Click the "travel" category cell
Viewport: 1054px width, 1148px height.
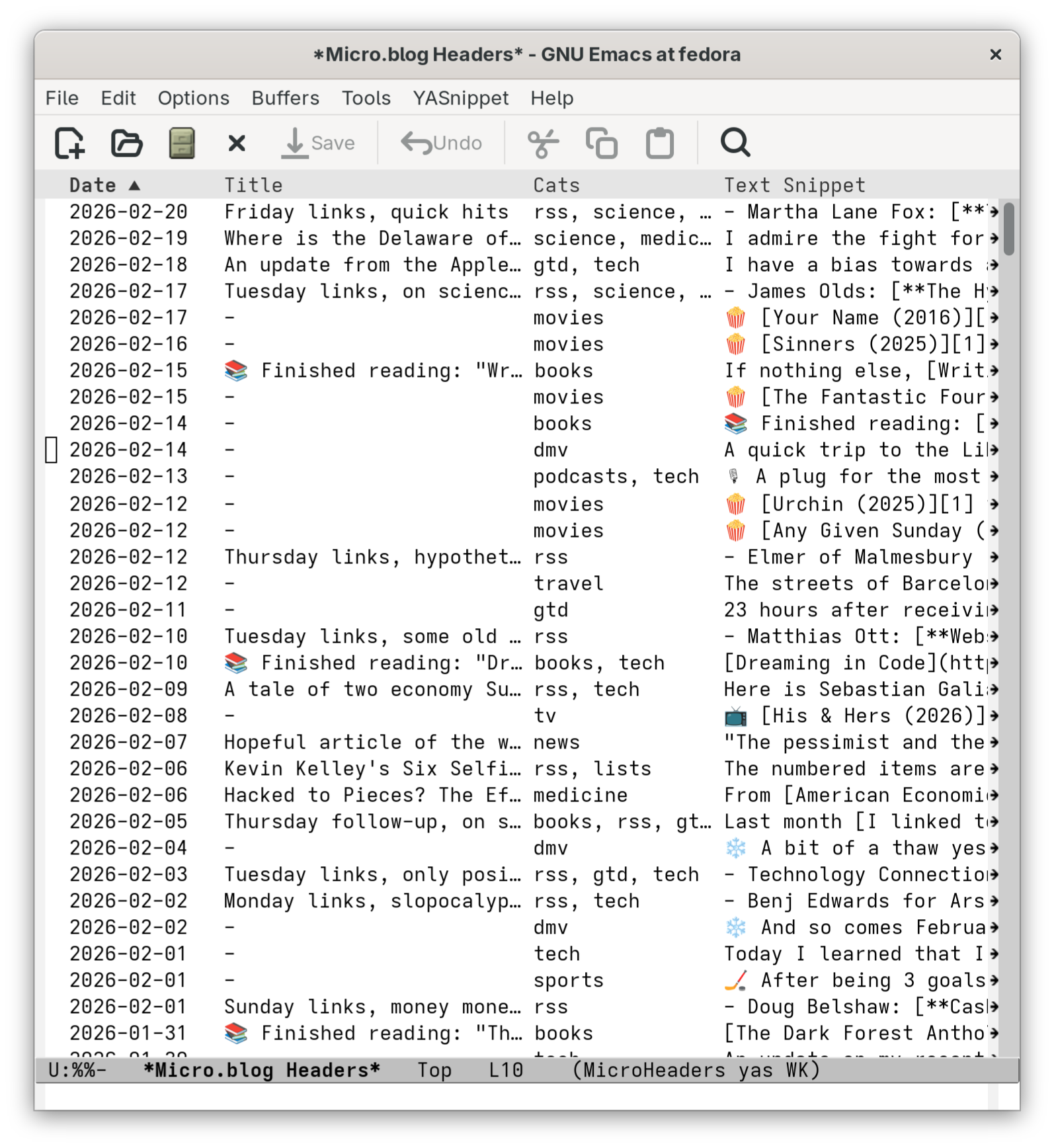click(x=569, y=583)
